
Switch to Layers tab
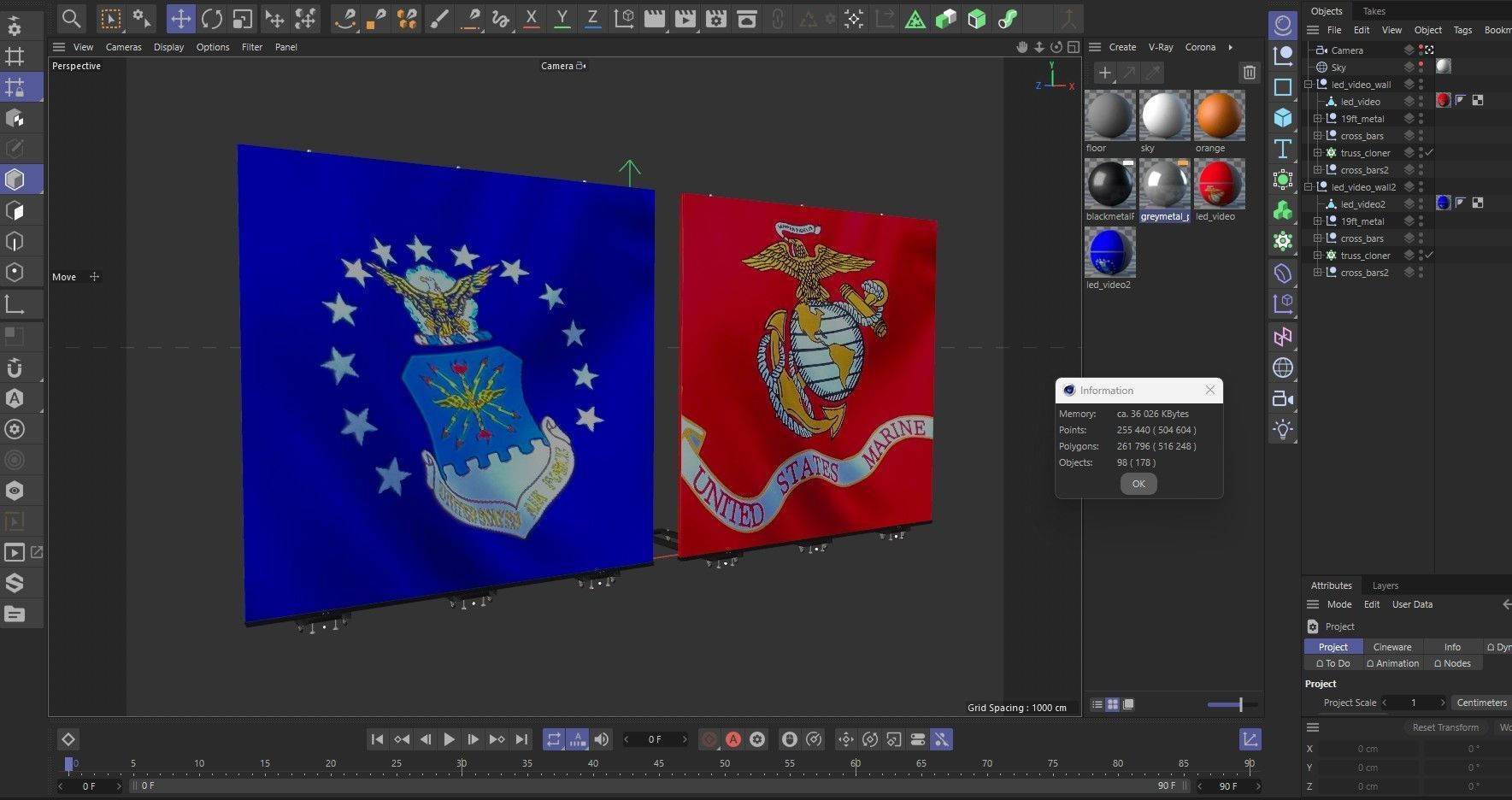tap(1386, 585)
